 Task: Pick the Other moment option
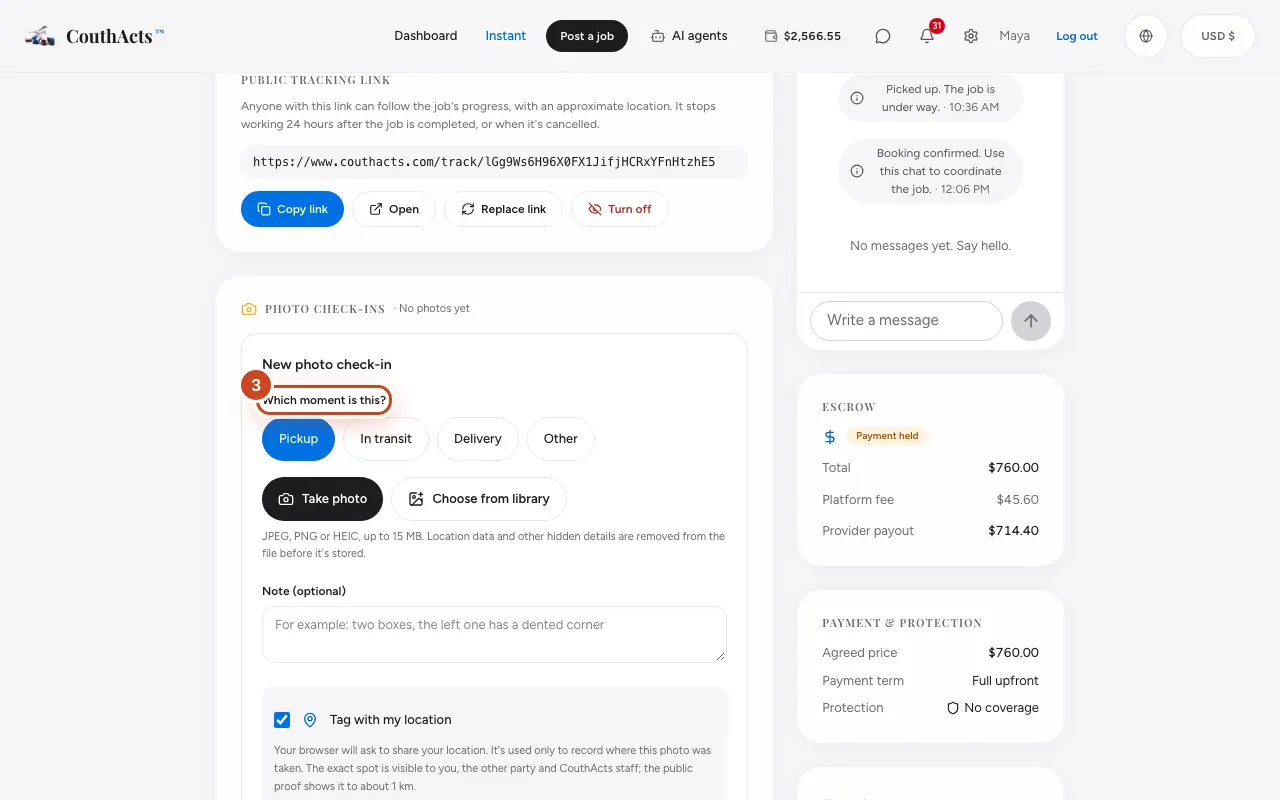tap(561, 439)
